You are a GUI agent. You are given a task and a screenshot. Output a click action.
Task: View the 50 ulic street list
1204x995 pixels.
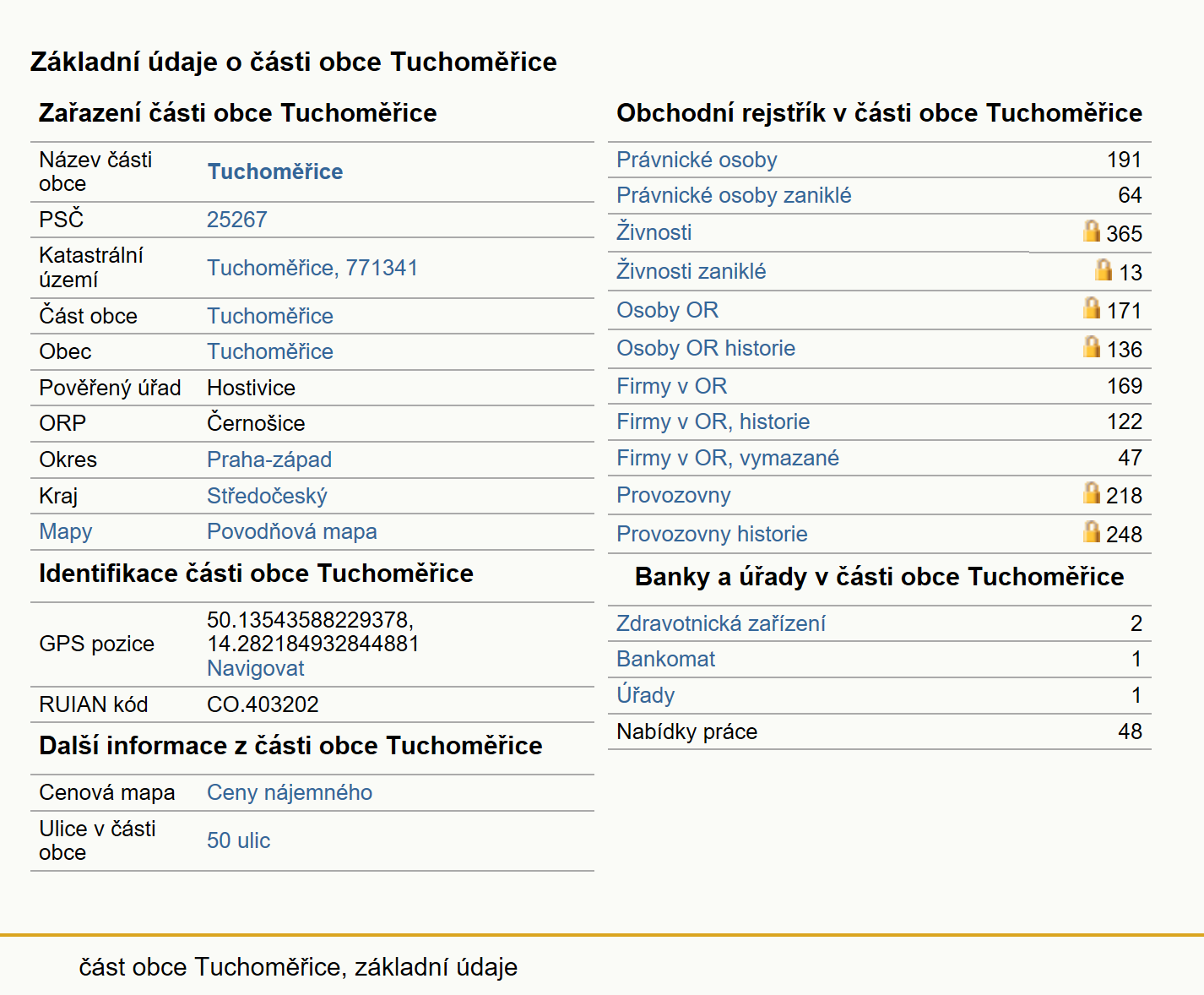pos(239,840)
